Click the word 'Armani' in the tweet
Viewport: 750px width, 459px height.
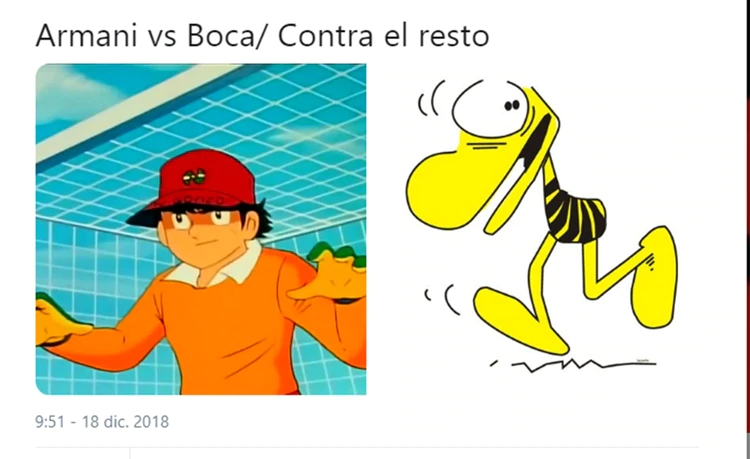tap(87, 35)
